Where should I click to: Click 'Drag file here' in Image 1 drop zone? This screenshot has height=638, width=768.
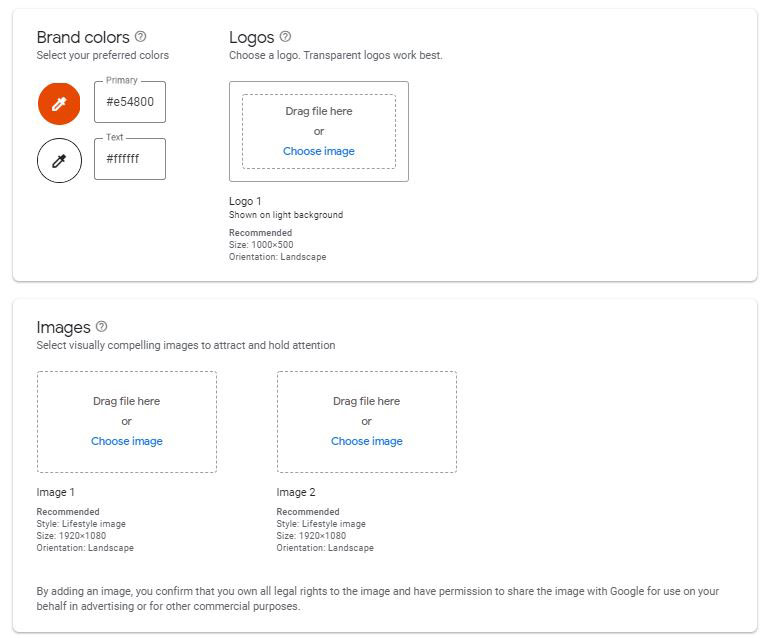(x=126, y=401)
